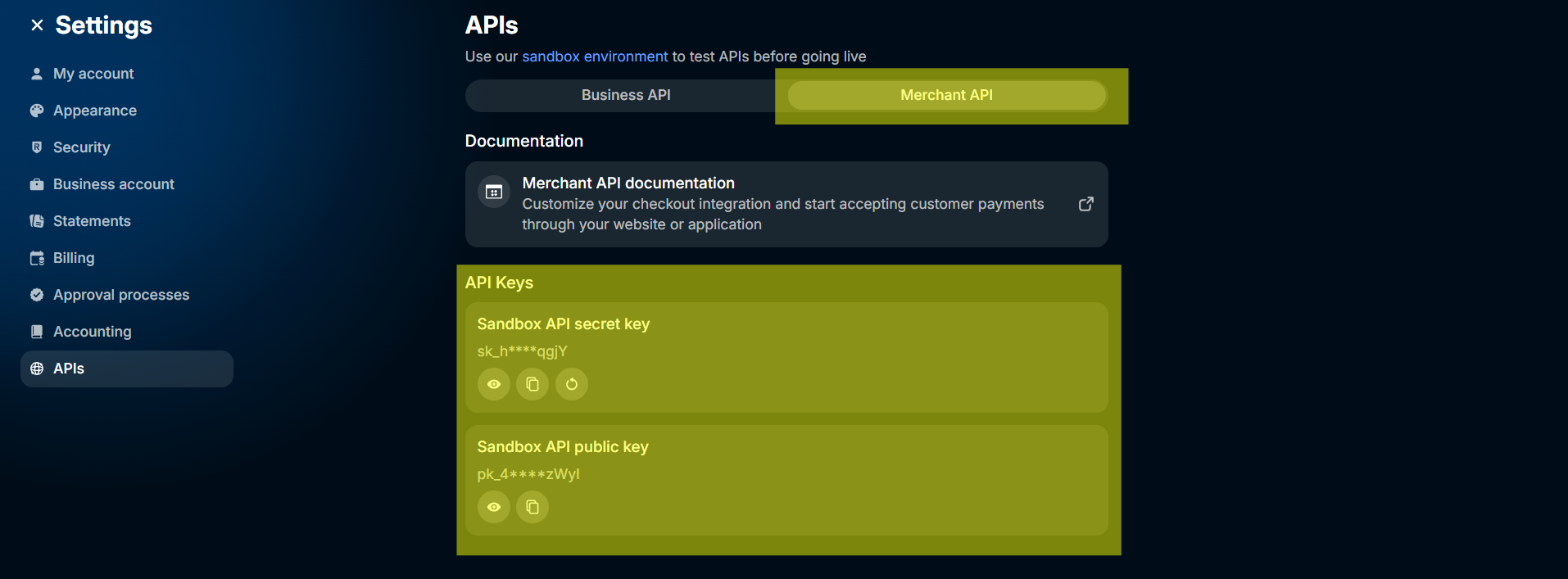
Task: Open the sandbox environment link
Action: coord(595,57)
